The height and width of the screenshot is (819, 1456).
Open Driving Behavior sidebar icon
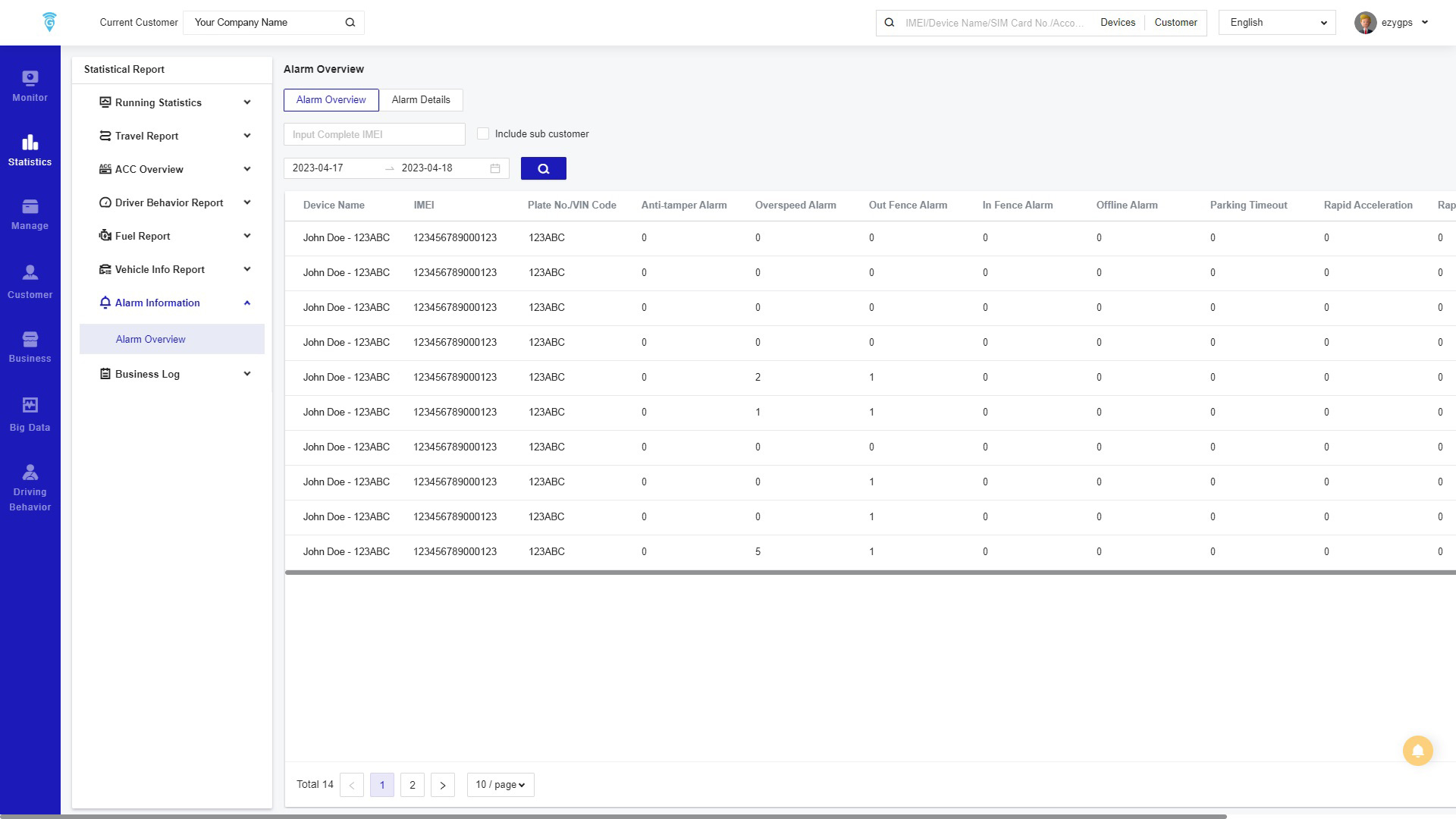tap(30, 473)
